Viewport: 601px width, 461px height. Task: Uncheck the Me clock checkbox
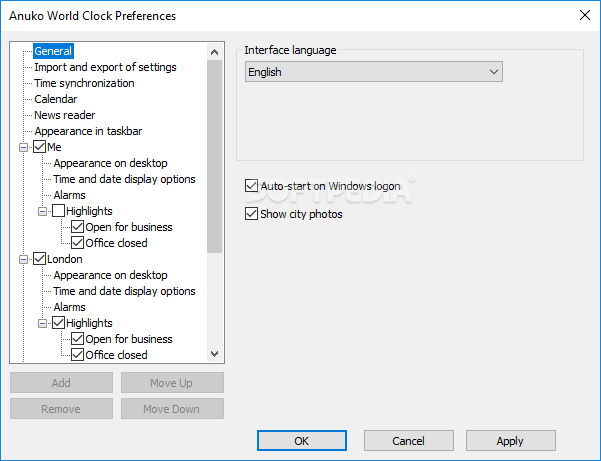39,147
